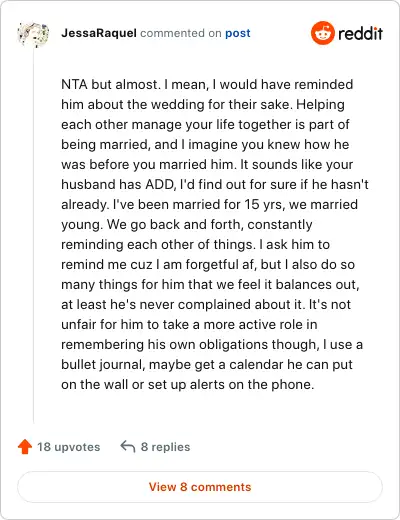400x520 pixels.
Task: Click the "8 replies" label
Action: click(x=165, y=447)
